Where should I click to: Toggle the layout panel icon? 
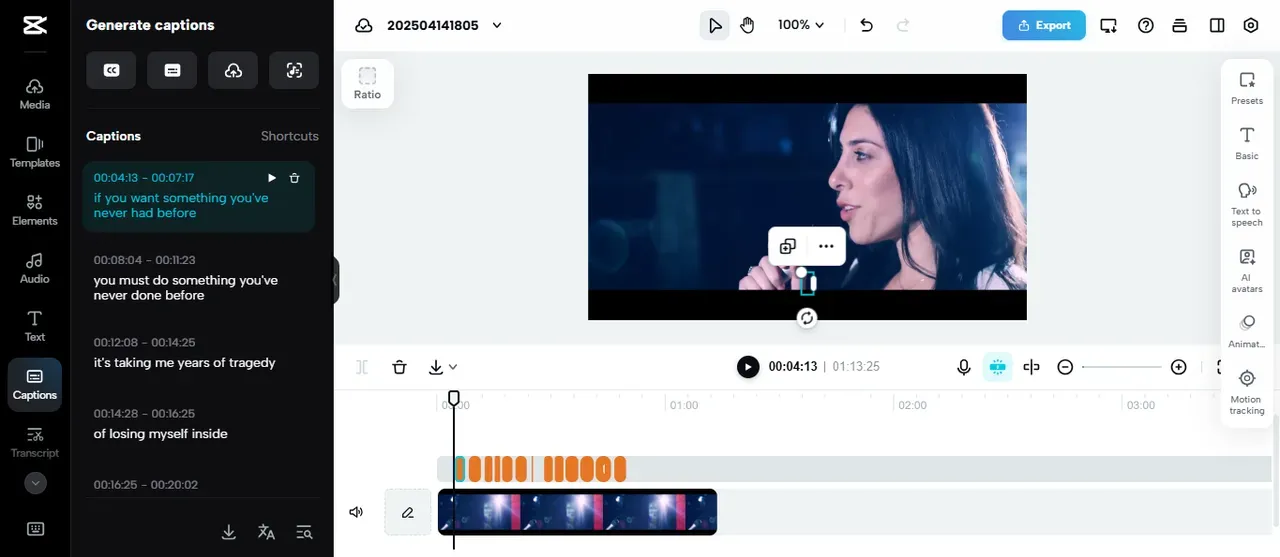pos(1217,25)
